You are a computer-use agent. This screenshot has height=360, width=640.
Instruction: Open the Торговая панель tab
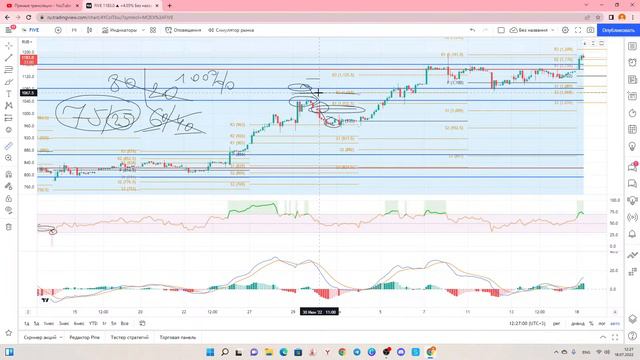tap(178, 338)
